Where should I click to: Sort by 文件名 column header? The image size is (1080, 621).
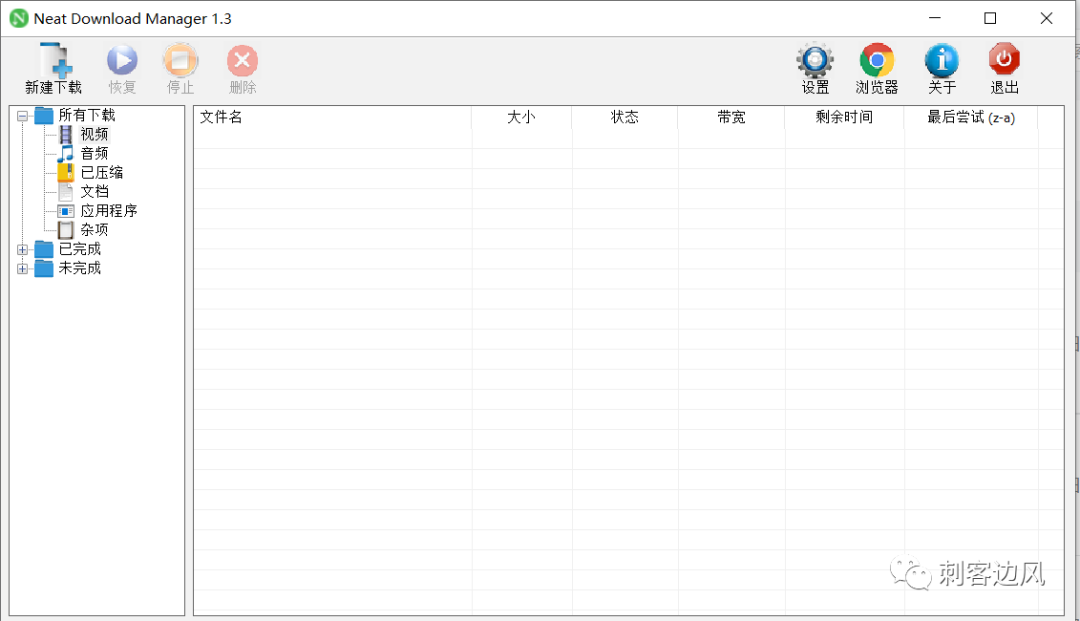tap(333, 117)
